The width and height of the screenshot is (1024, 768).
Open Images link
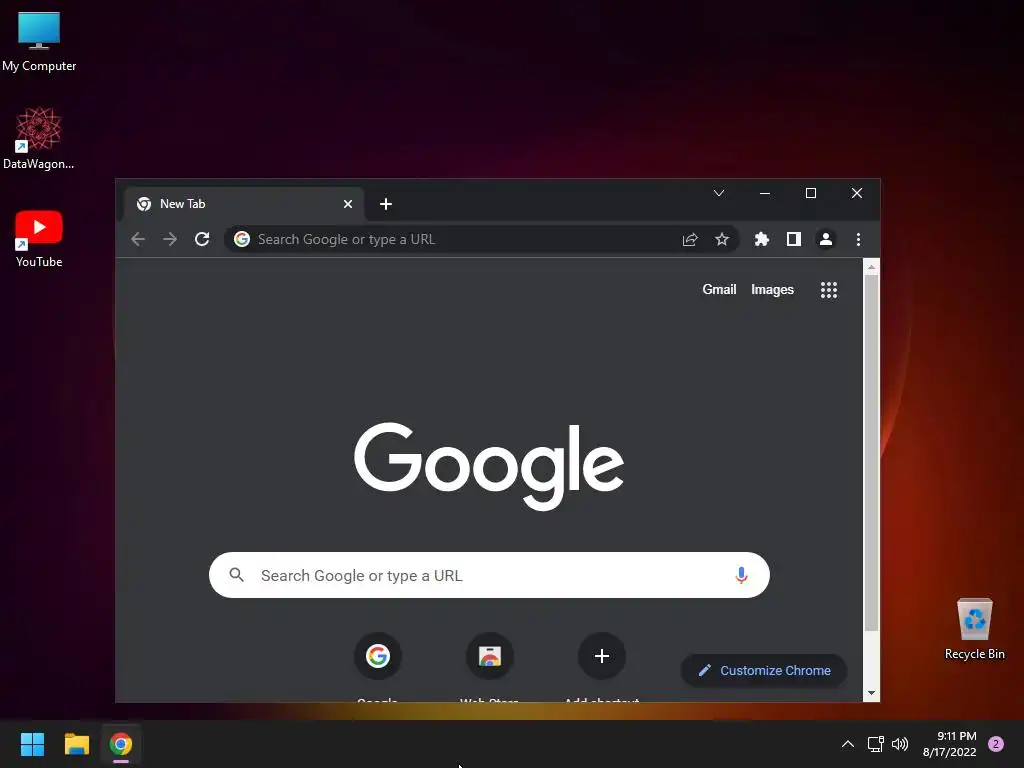click(x=773, y=290)
